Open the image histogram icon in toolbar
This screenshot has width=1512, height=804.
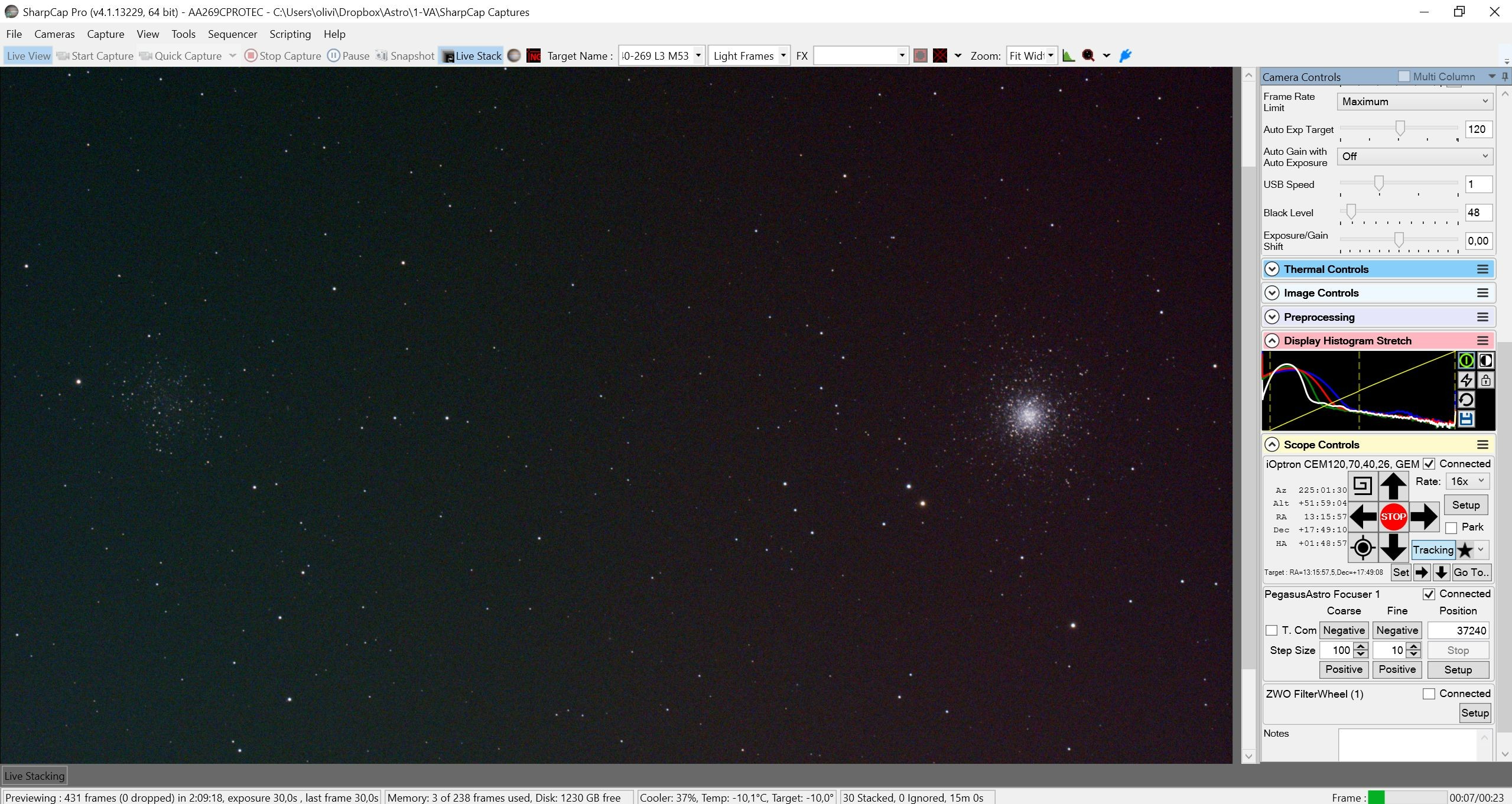(1068, 56)
